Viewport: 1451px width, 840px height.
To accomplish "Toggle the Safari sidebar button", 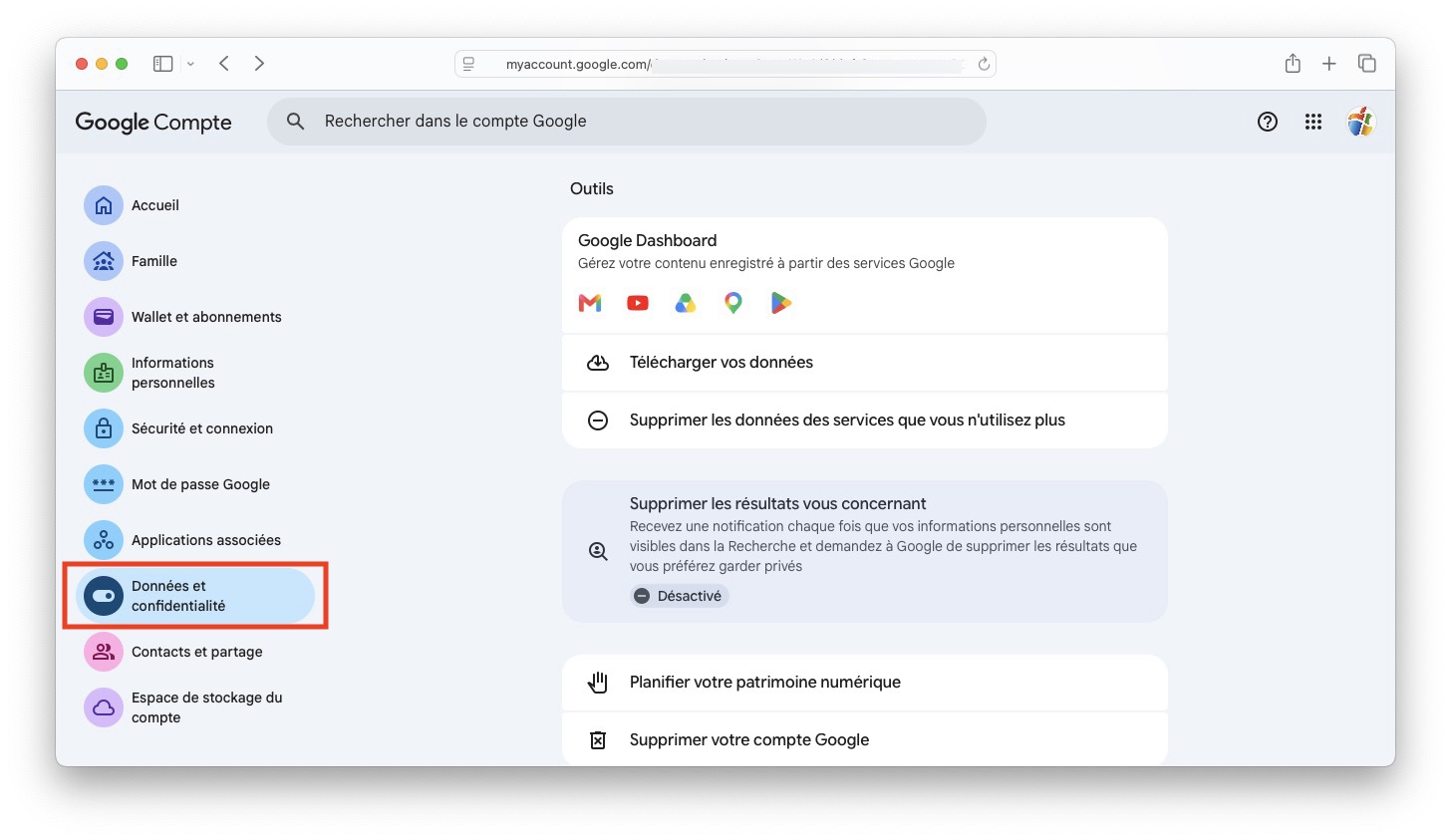I will click(x=162, y=64).
